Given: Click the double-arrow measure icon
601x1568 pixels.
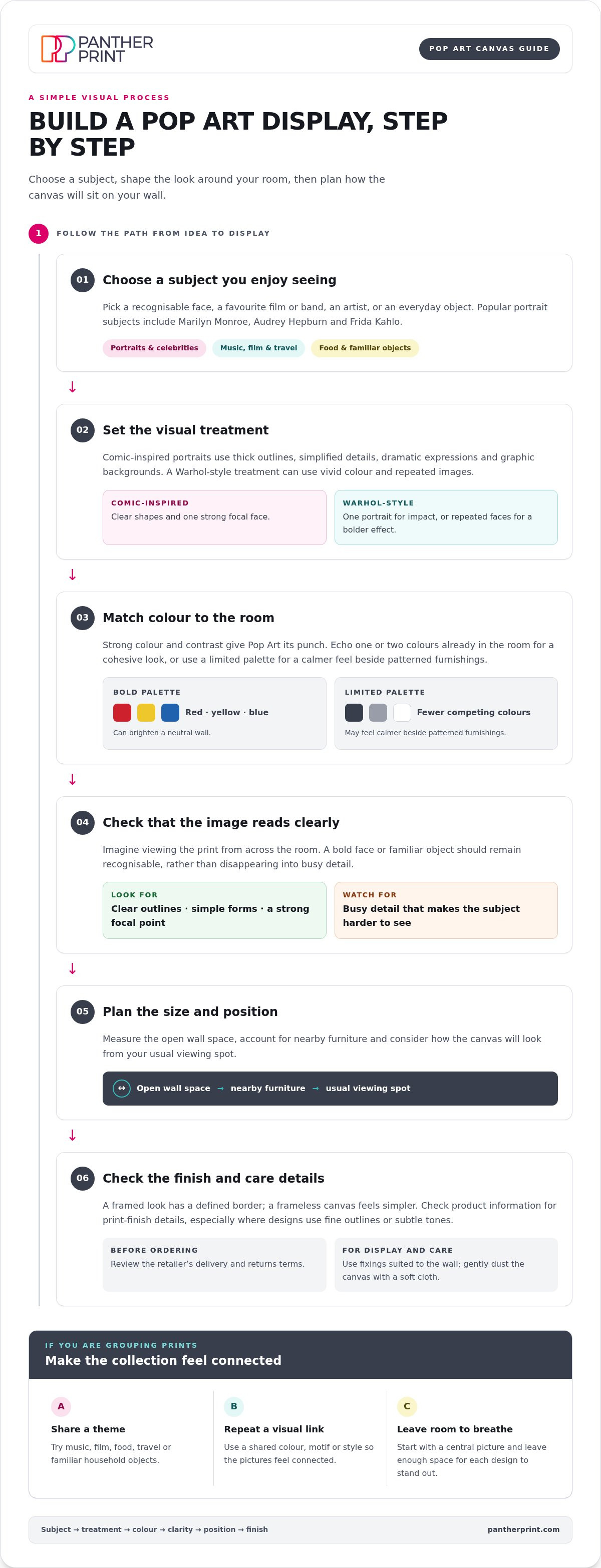Looking at the screenshot, I should tap(122, 1089).
